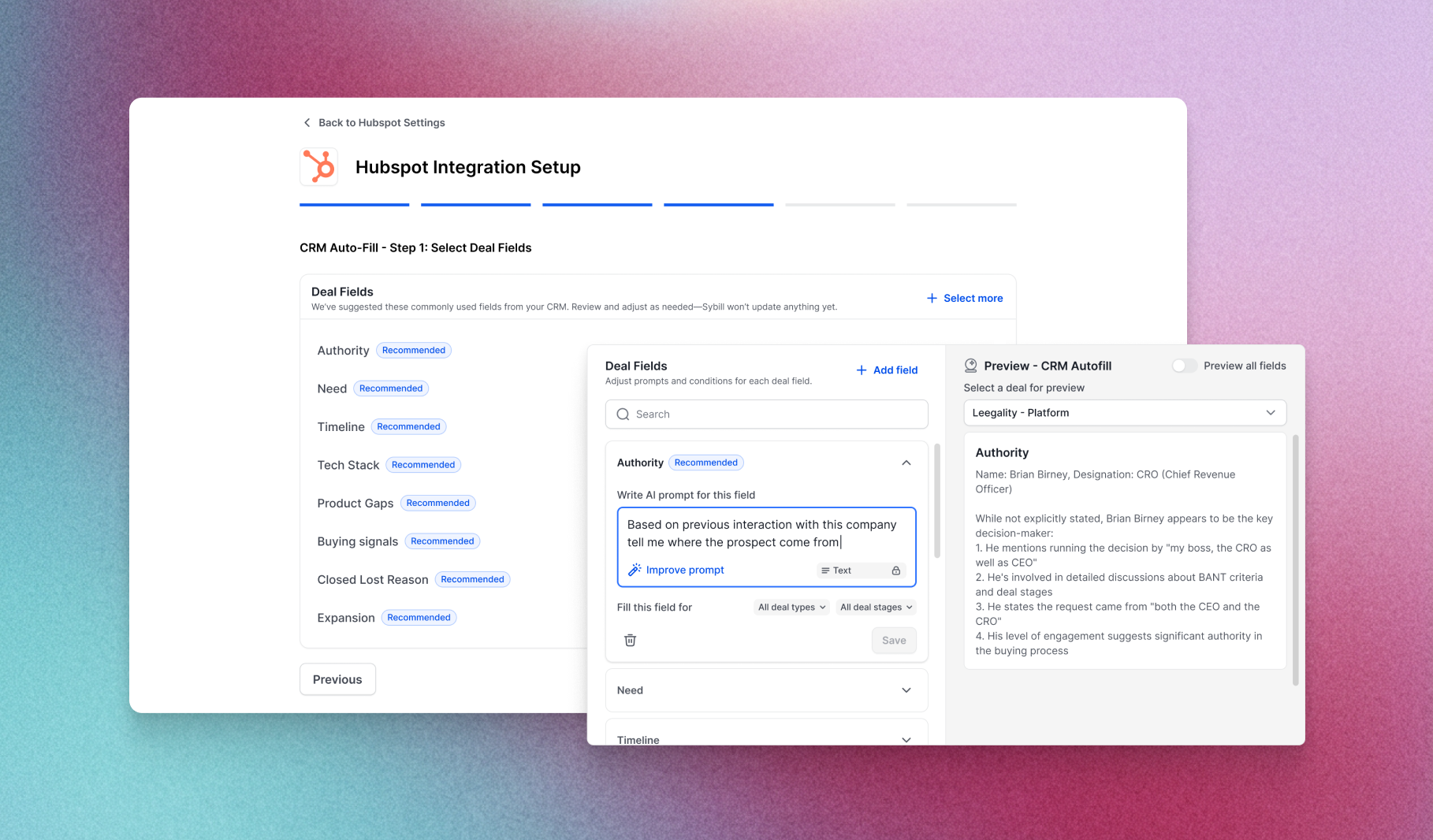
Task: Collapse the Authority field section
Action: click(x=906, y=463)
